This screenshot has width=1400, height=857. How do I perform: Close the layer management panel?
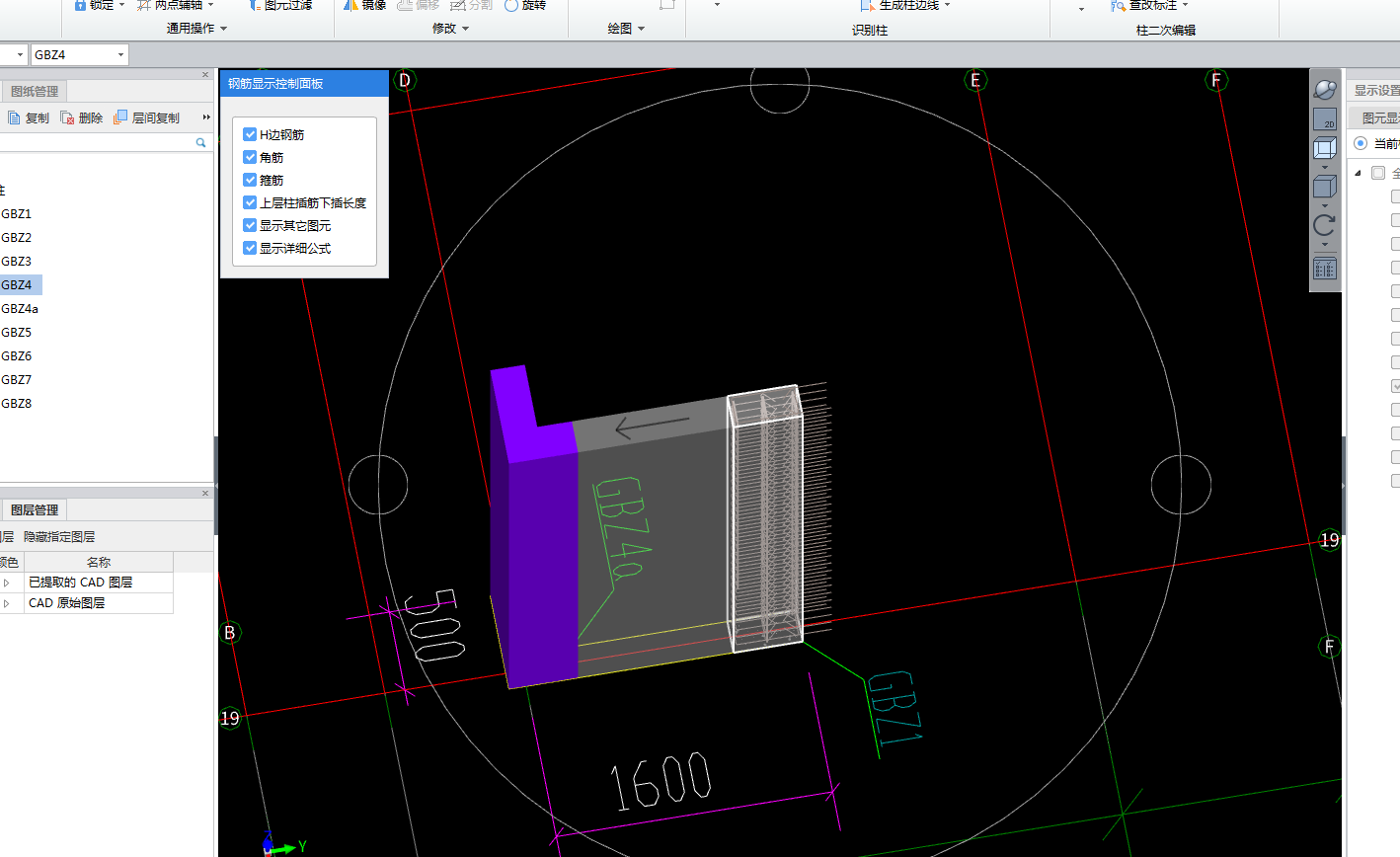[x=205, y=494]
